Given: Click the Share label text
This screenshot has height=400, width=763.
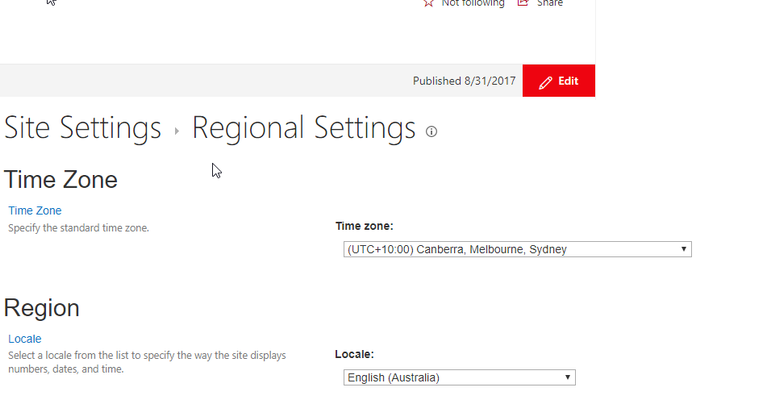Looking at the screenshot, I should (550, 3).
